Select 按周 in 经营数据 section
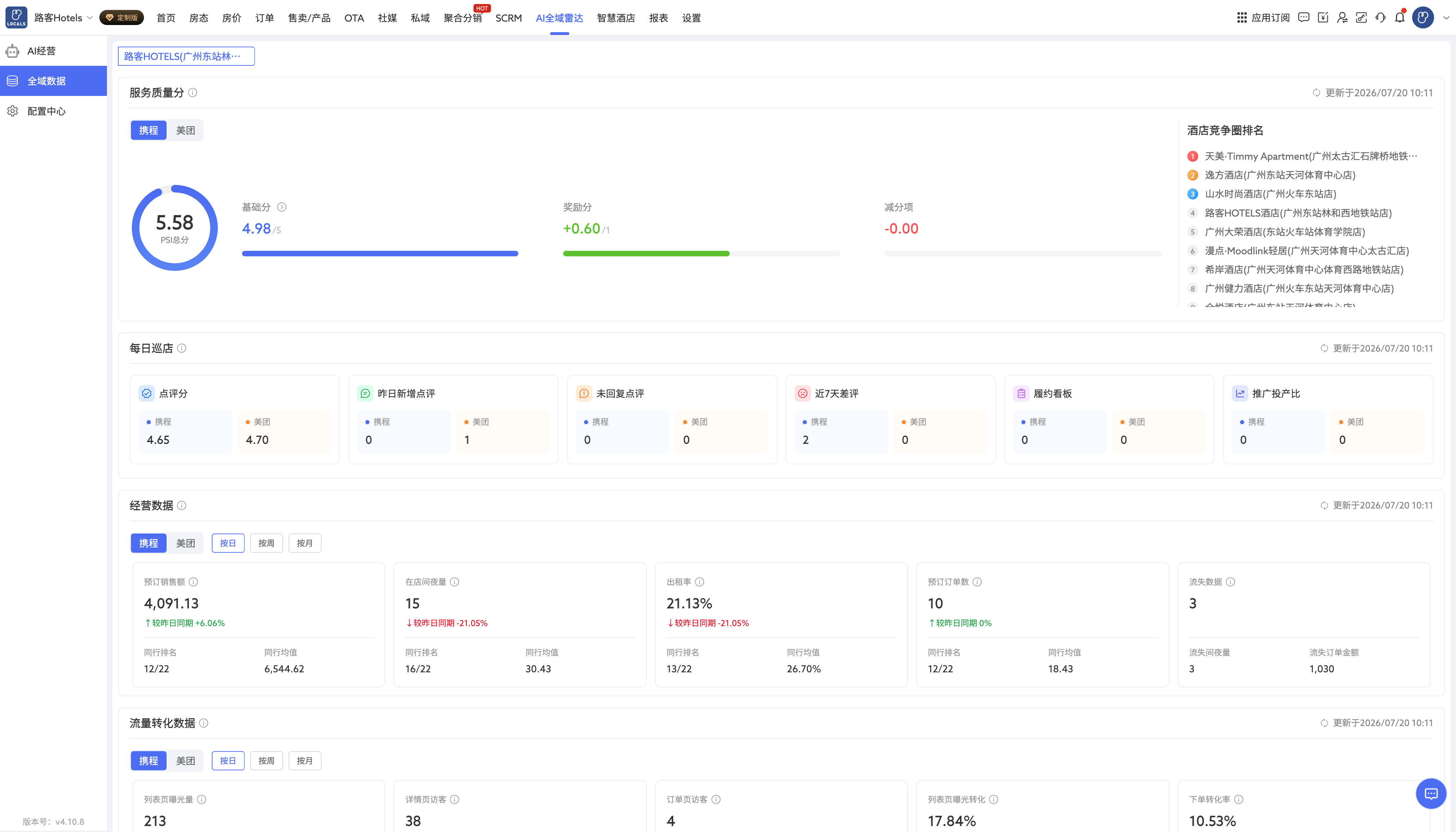 click(266, 543)
